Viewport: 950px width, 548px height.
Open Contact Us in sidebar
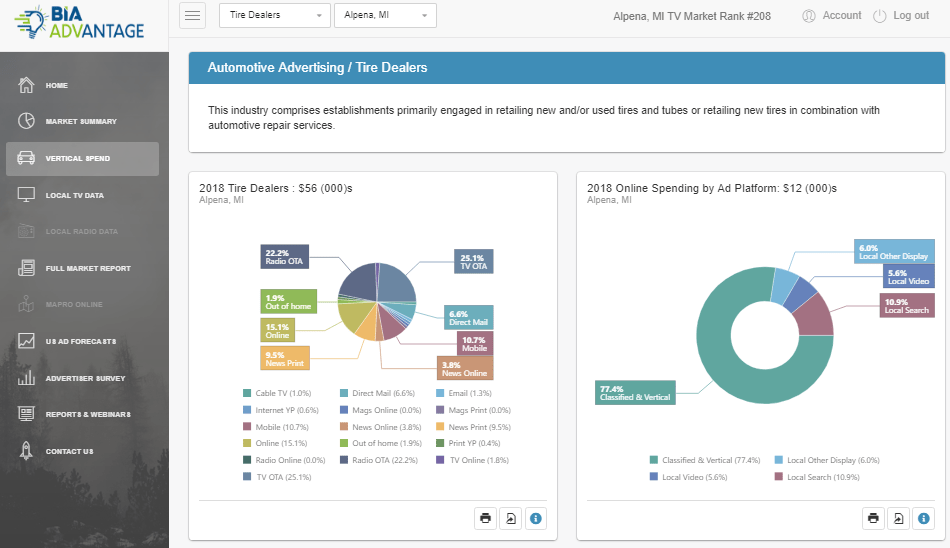pos(82,451)
